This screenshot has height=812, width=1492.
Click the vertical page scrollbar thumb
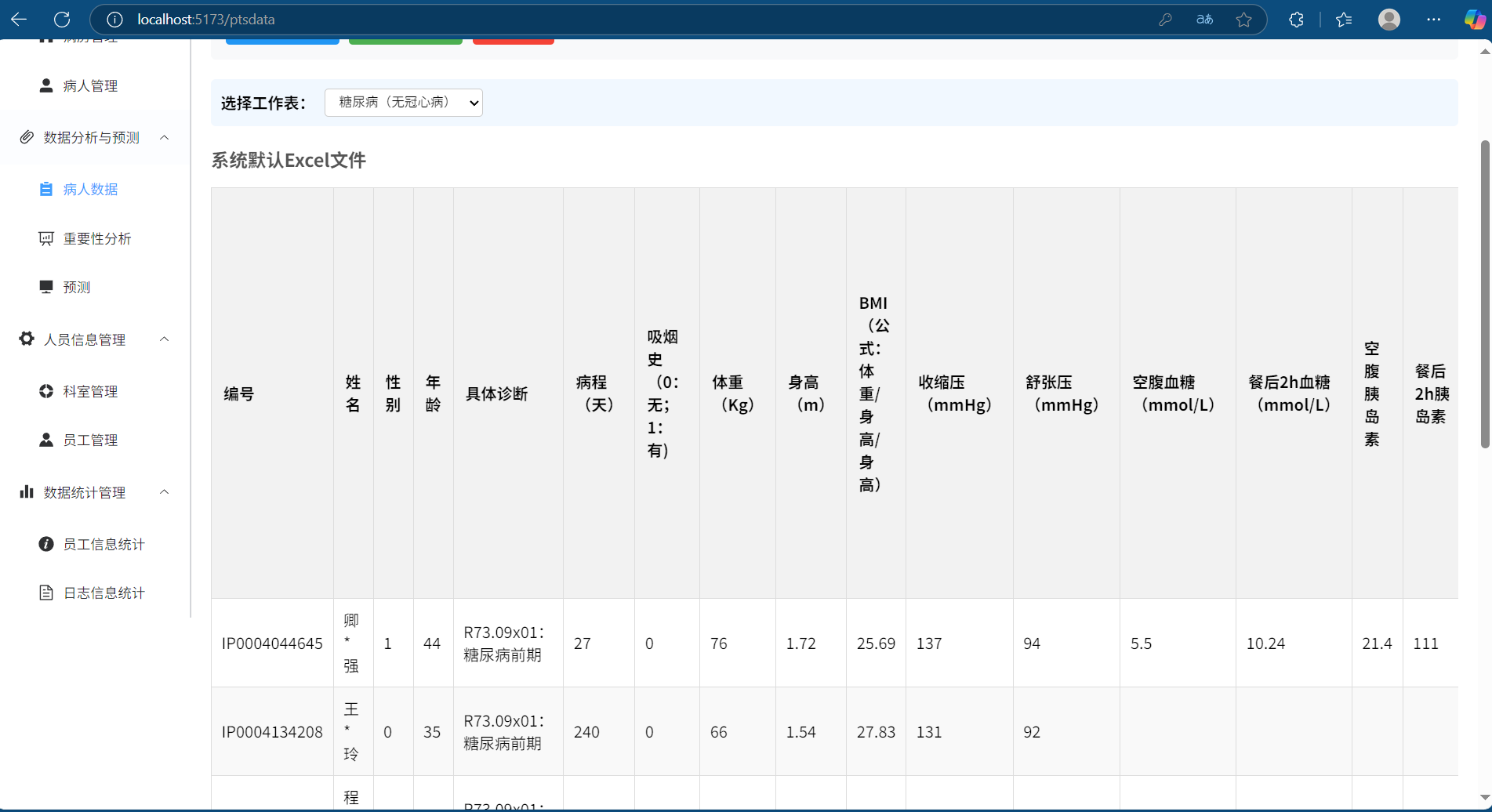click(1484, 294)
